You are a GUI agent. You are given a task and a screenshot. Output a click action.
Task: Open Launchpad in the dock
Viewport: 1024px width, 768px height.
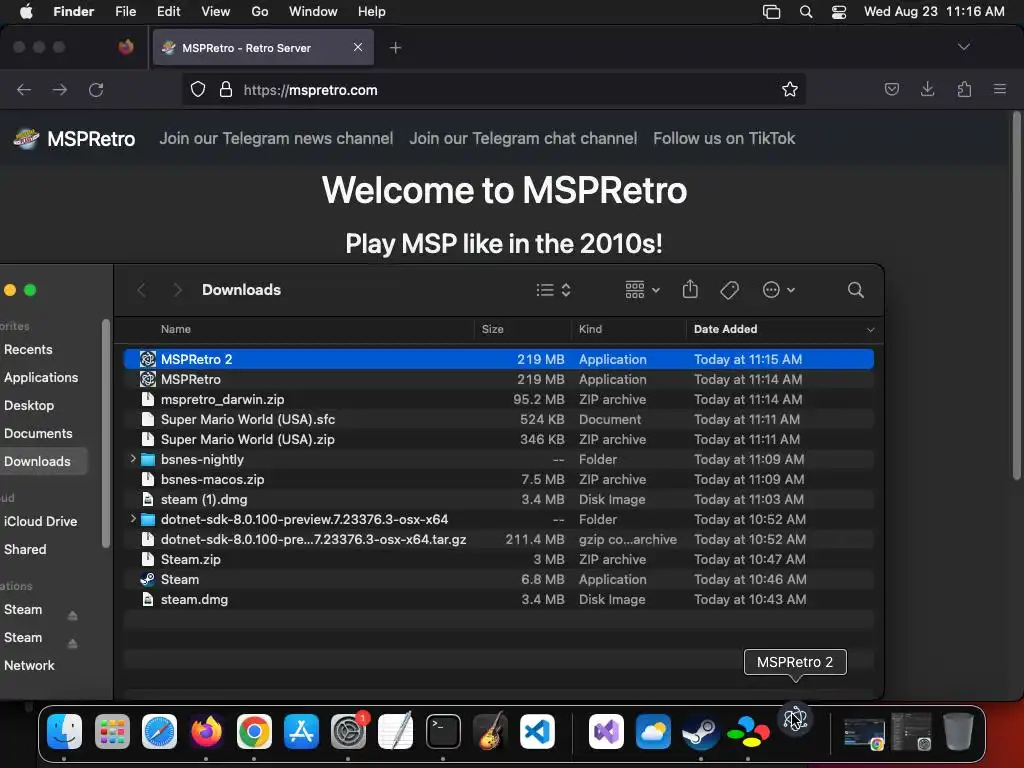point(112,731)
